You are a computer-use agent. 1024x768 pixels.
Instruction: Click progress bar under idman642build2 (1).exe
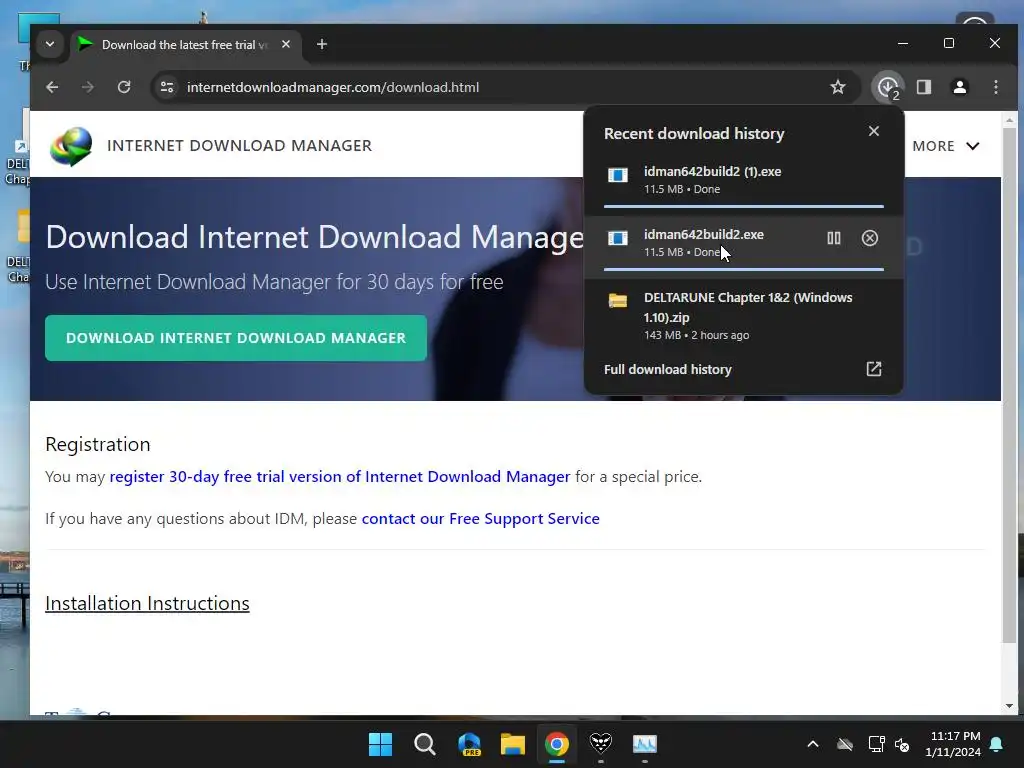tap(744, 206)
